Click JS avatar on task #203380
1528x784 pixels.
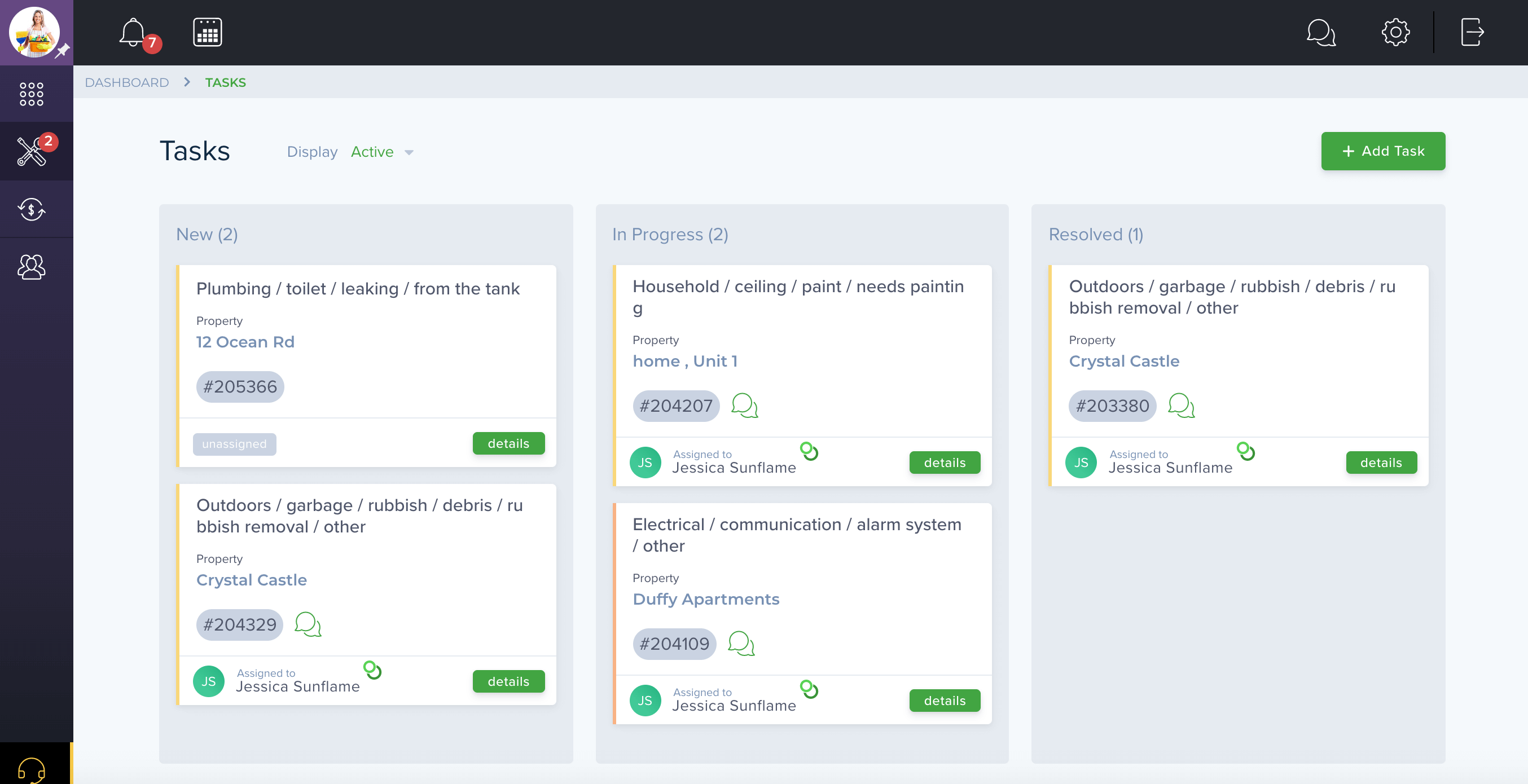[x=1081, y=463]
